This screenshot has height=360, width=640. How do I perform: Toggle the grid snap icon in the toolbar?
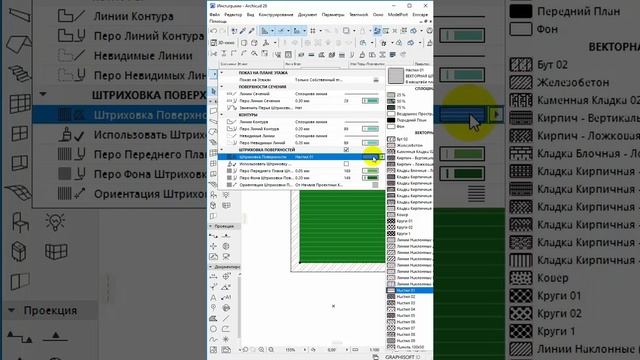click(x=313, y=31)
